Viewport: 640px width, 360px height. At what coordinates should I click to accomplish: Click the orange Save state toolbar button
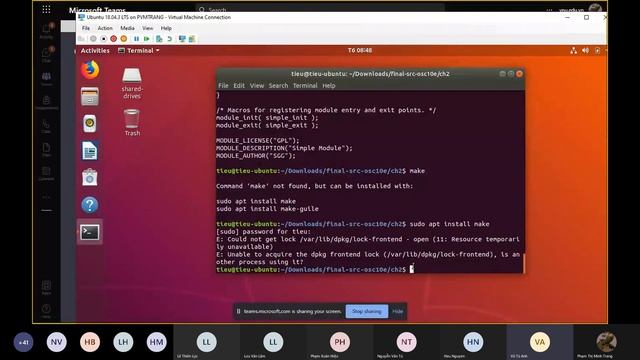tap(124, 39)
